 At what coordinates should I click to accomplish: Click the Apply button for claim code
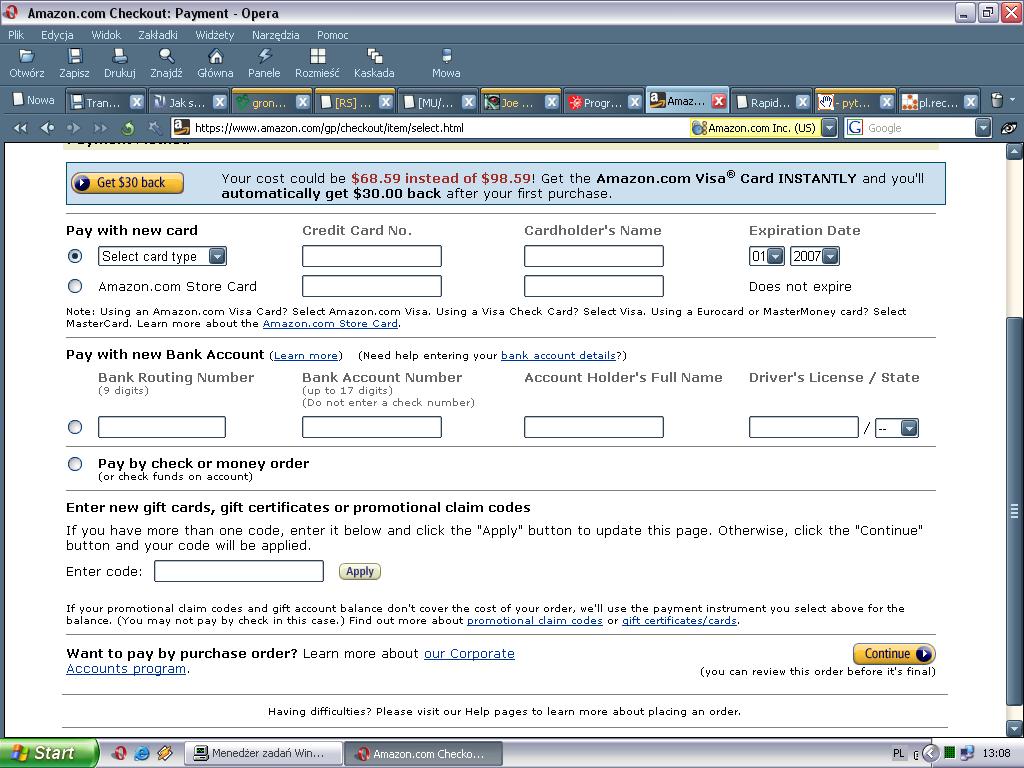(360, 571)
